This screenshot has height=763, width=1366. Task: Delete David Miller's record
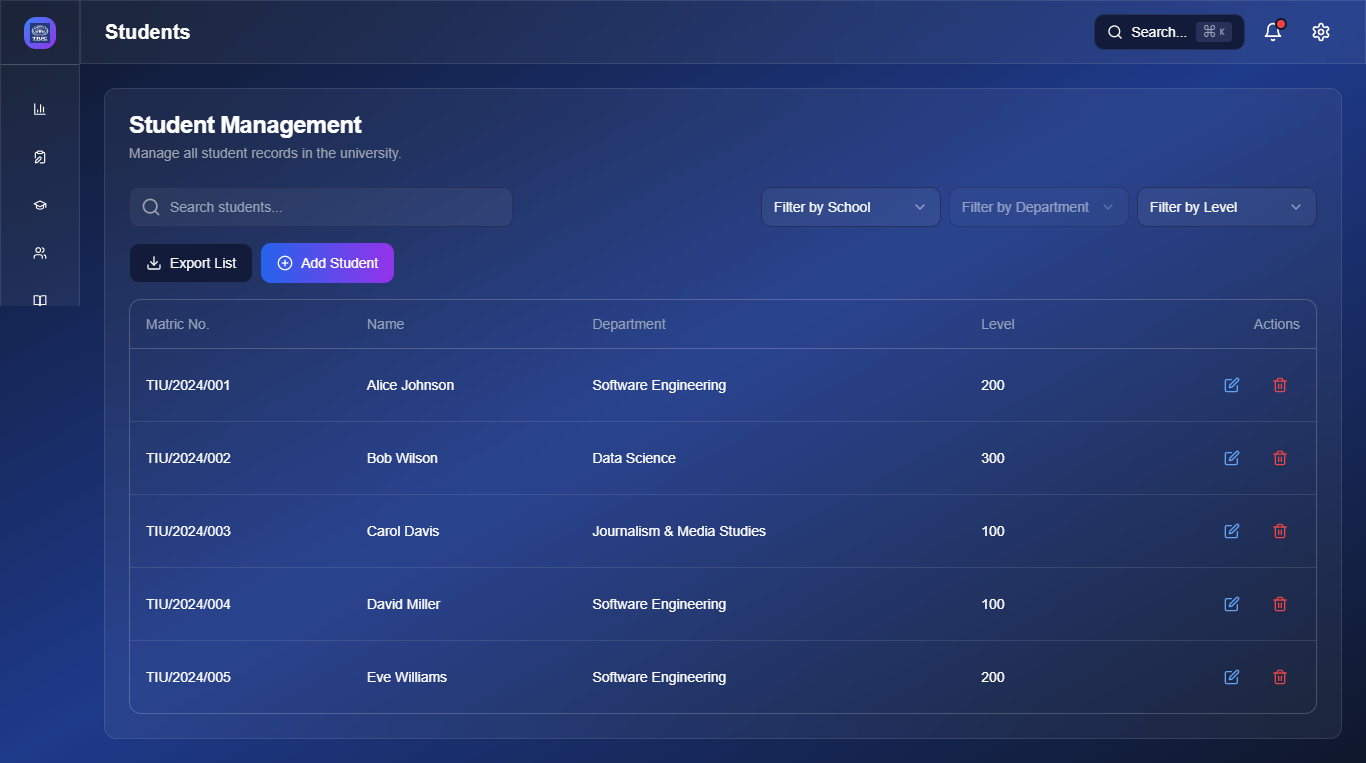[x=1280, y=604]
